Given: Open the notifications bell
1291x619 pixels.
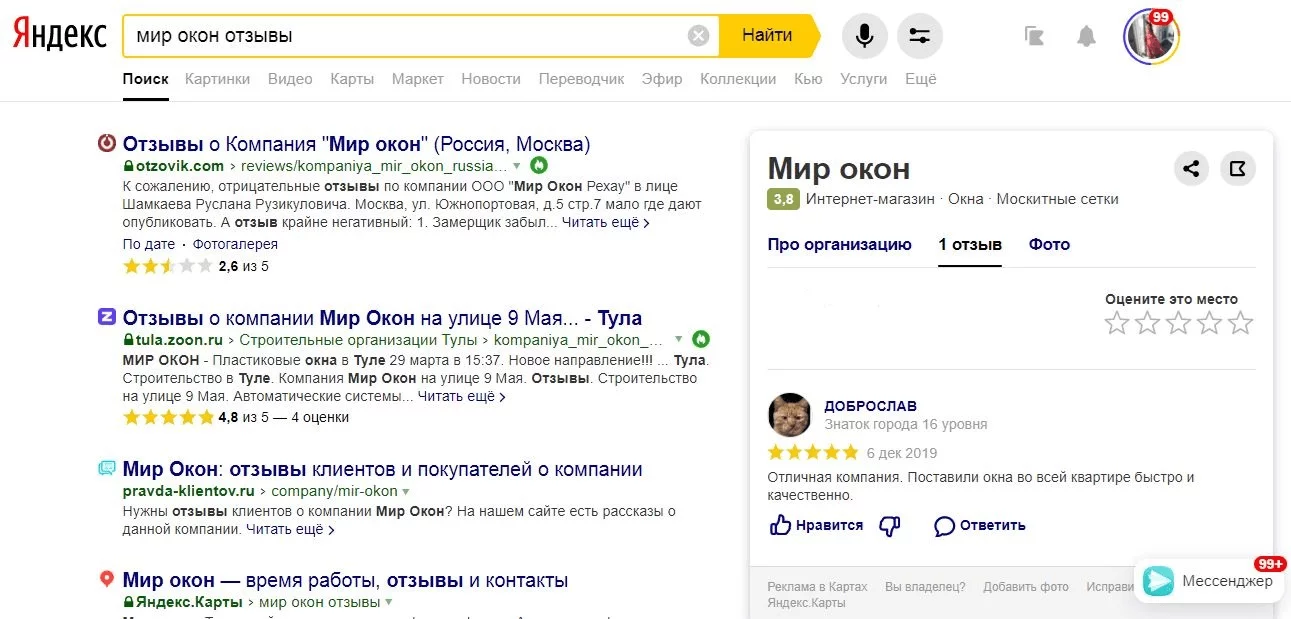Looking at the screenshot, I should point(1086,36).
